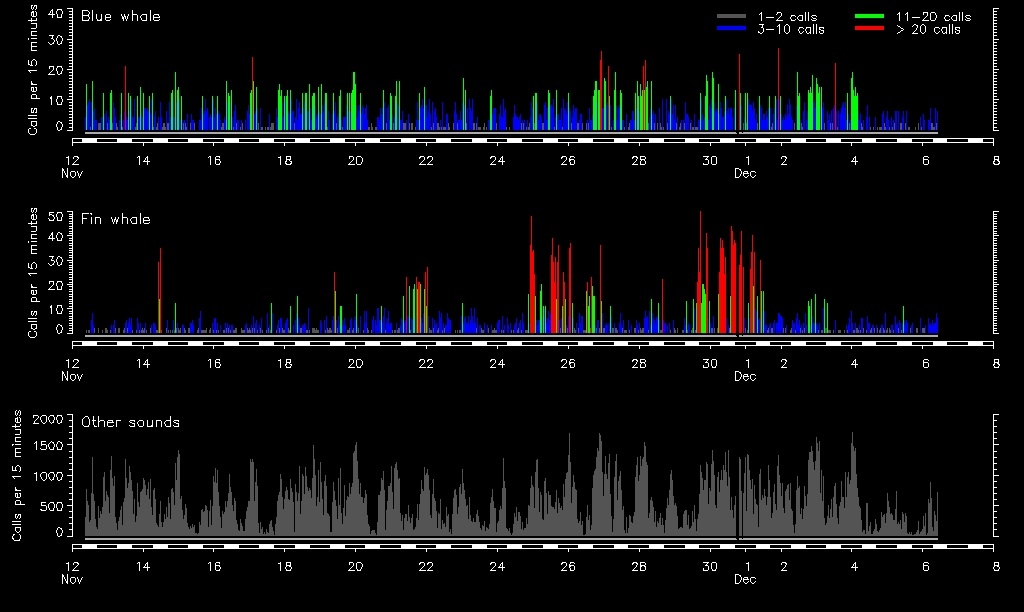Click the "11-20 calls" legend text
1024x612 pixels.
pyautogui.click(x=933, y=17)
